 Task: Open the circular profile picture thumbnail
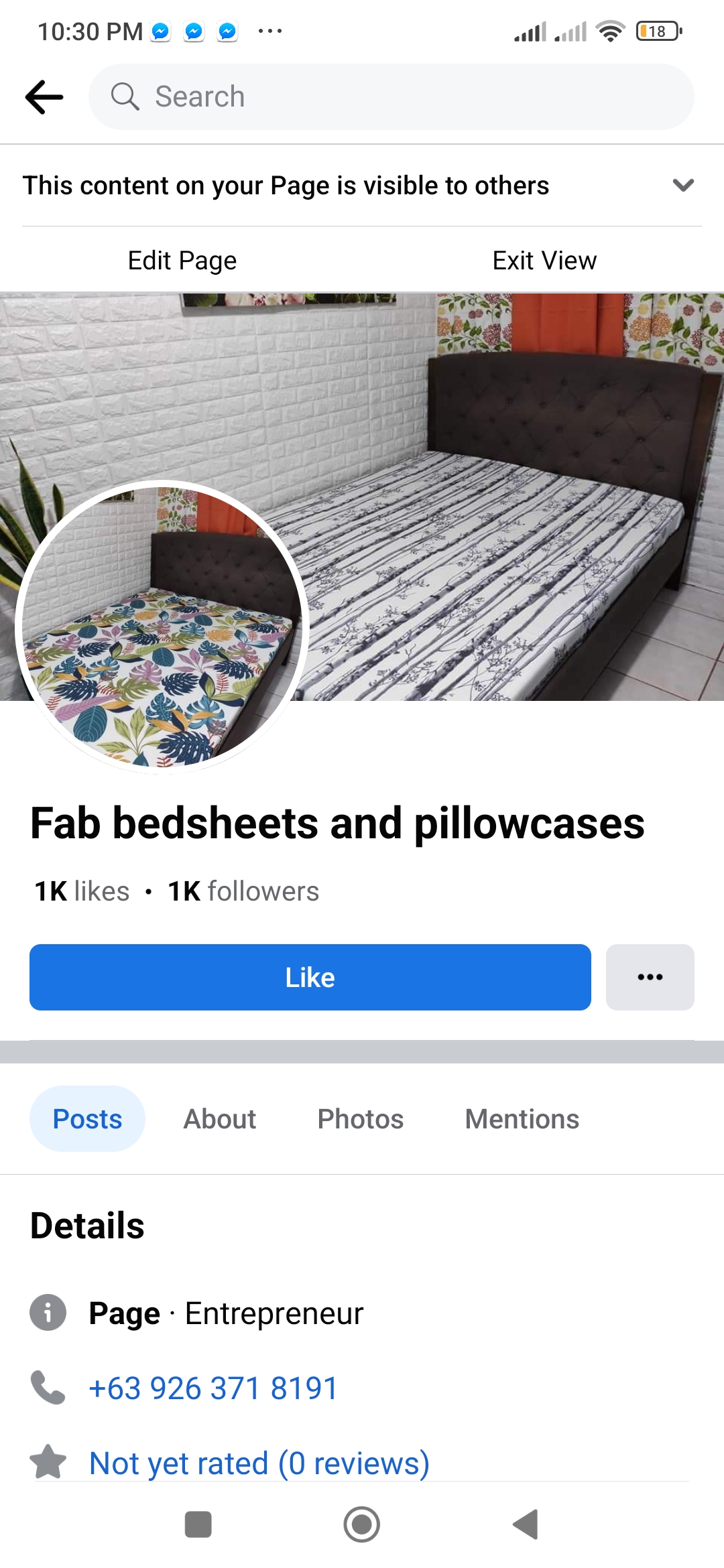[162, 627]
